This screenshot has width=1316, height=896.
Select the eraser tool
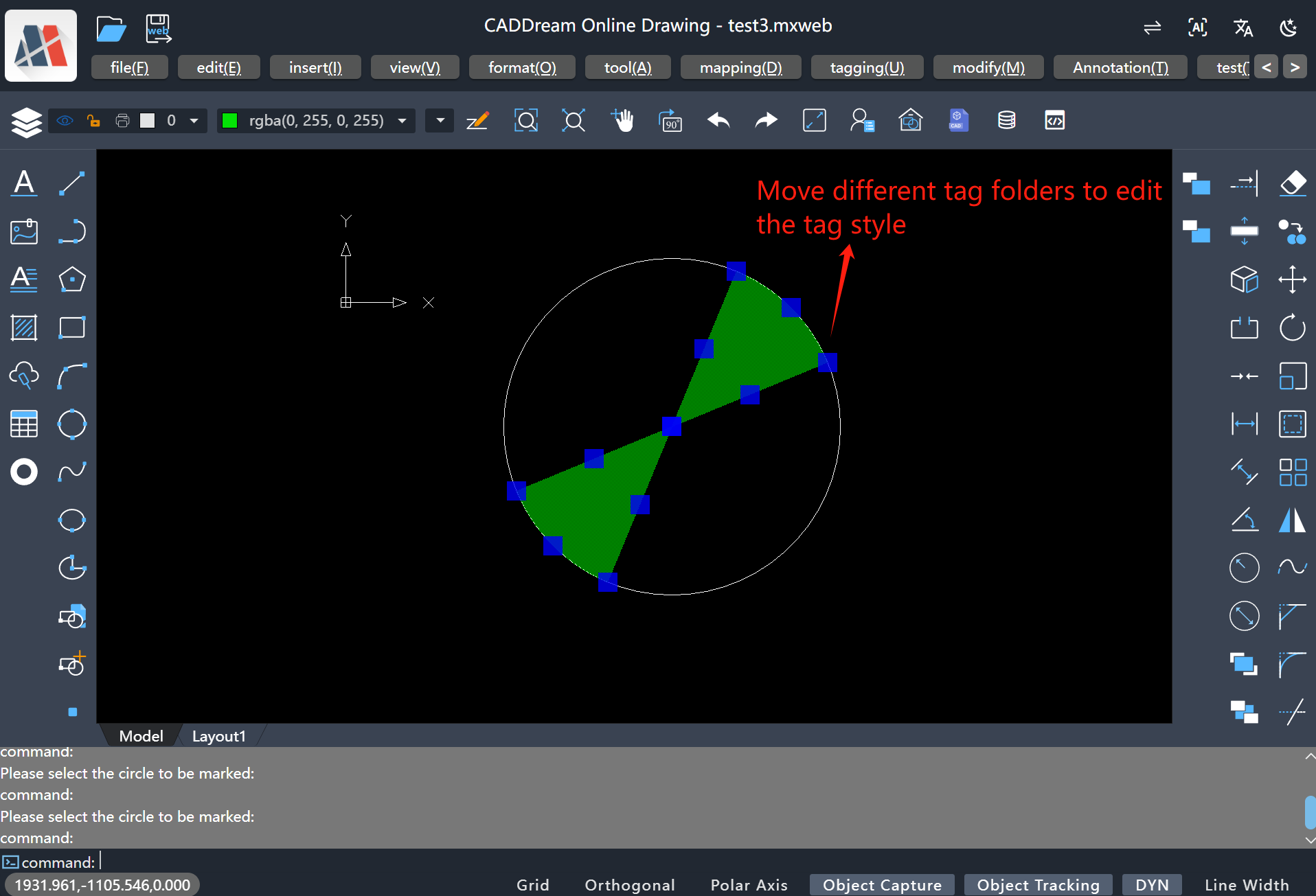(x=1293, y=183)
